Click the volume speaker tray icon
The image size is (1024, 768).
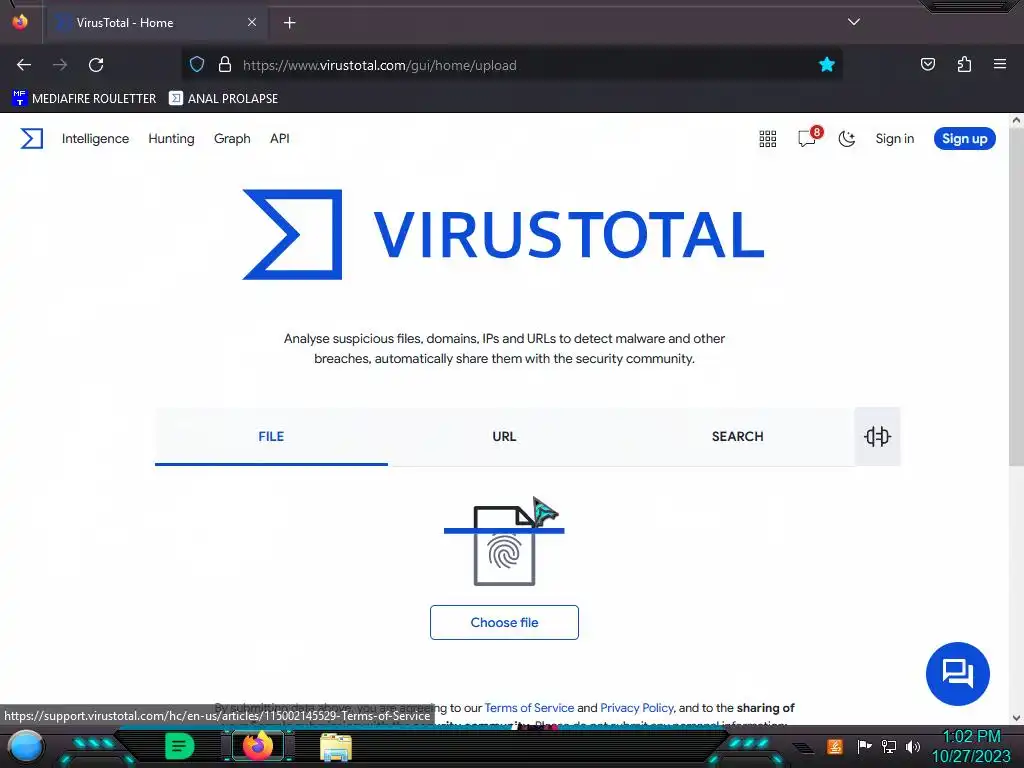[x=912, y=746]
